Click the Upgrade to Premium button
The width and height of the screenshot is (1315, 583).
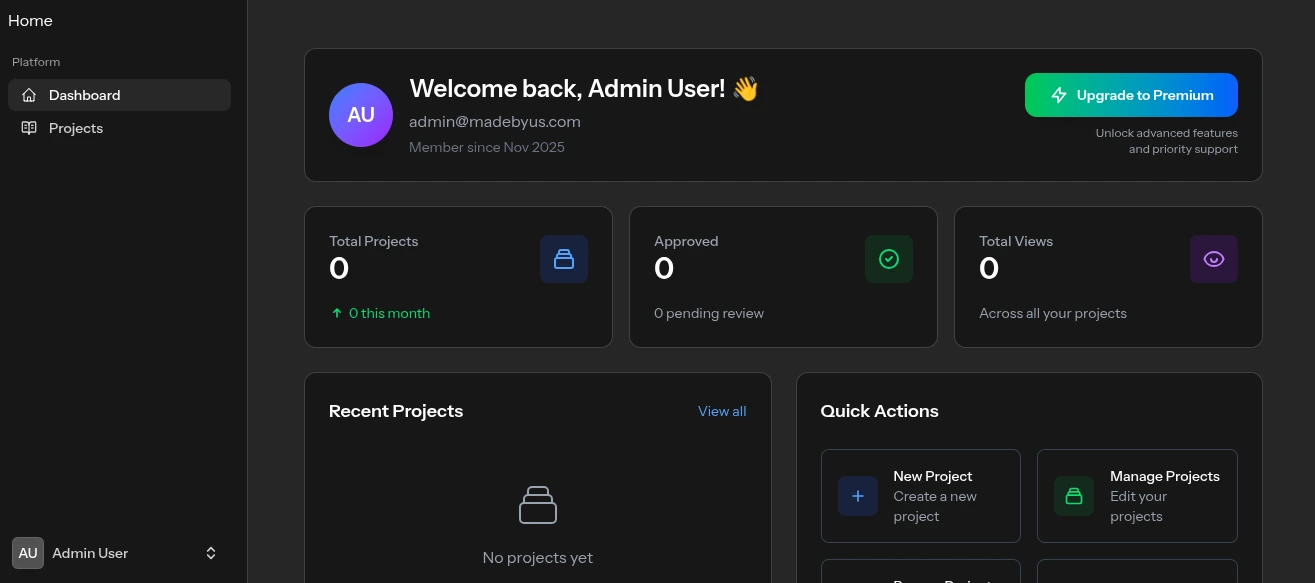[x=1131, y=95]
